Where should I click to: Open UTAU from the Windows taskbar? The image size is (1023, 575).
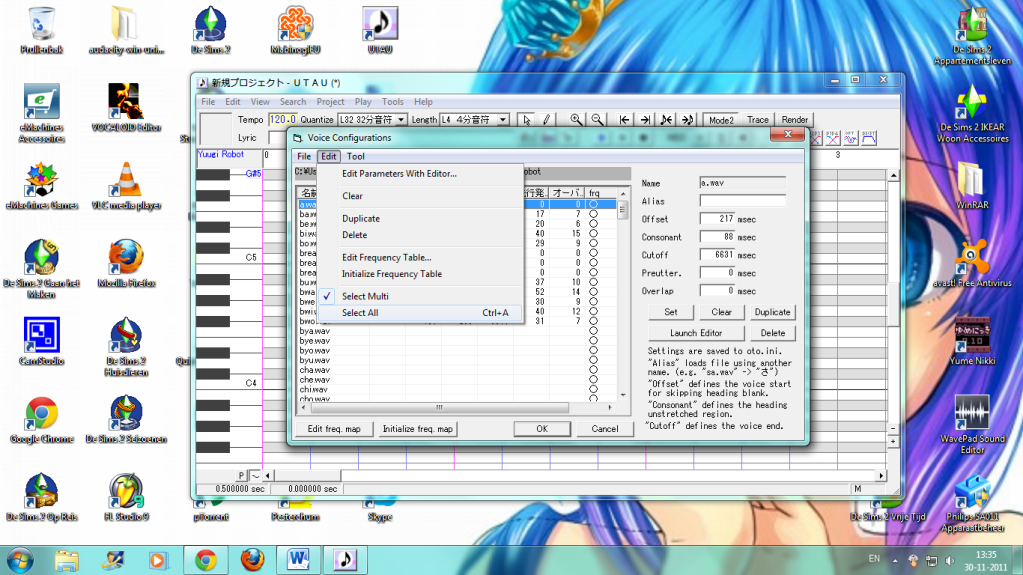point(344,558)
